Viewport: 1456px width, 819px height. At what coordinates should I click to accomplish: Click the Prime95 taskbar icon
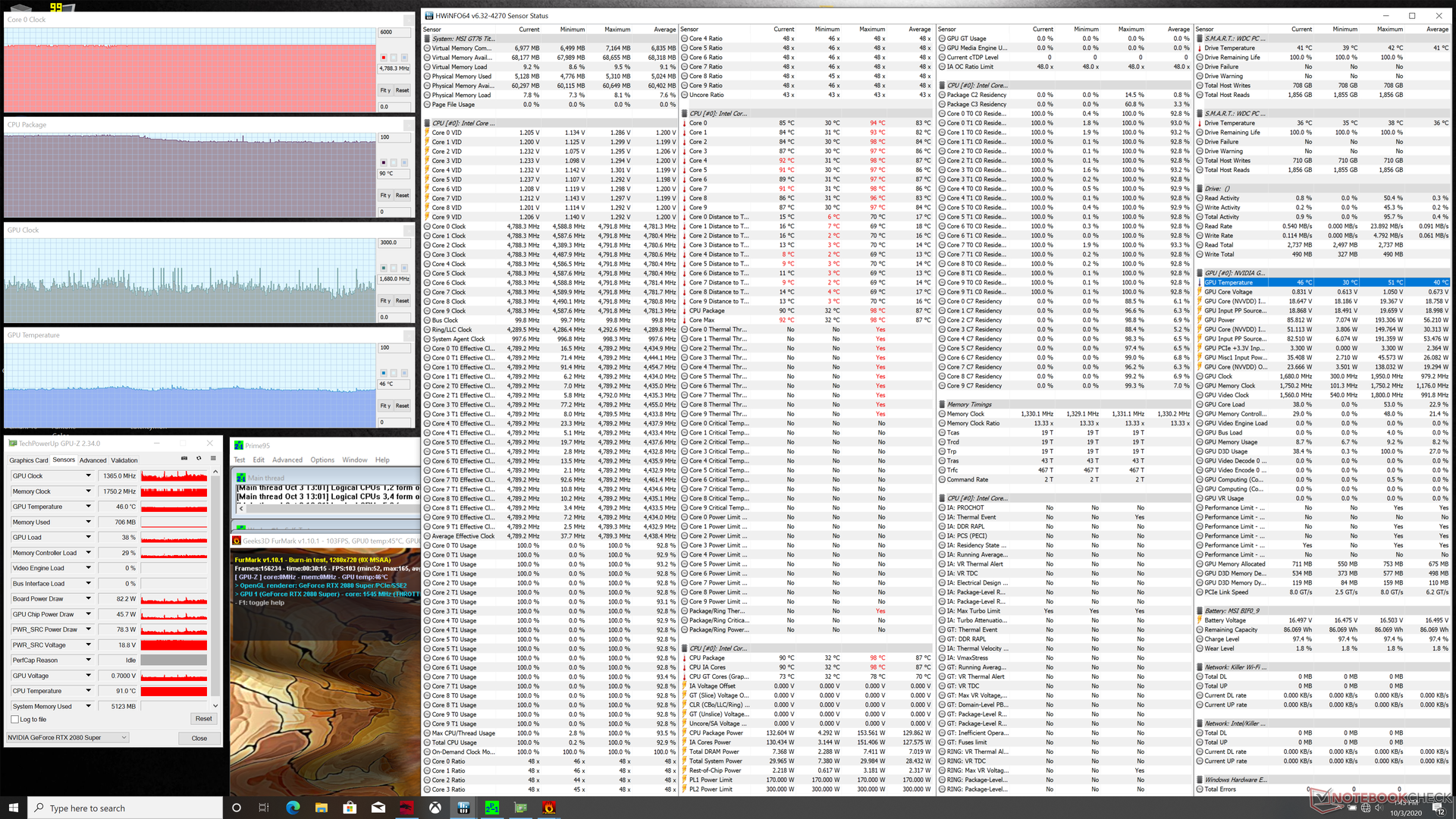[x=492, y=808]
